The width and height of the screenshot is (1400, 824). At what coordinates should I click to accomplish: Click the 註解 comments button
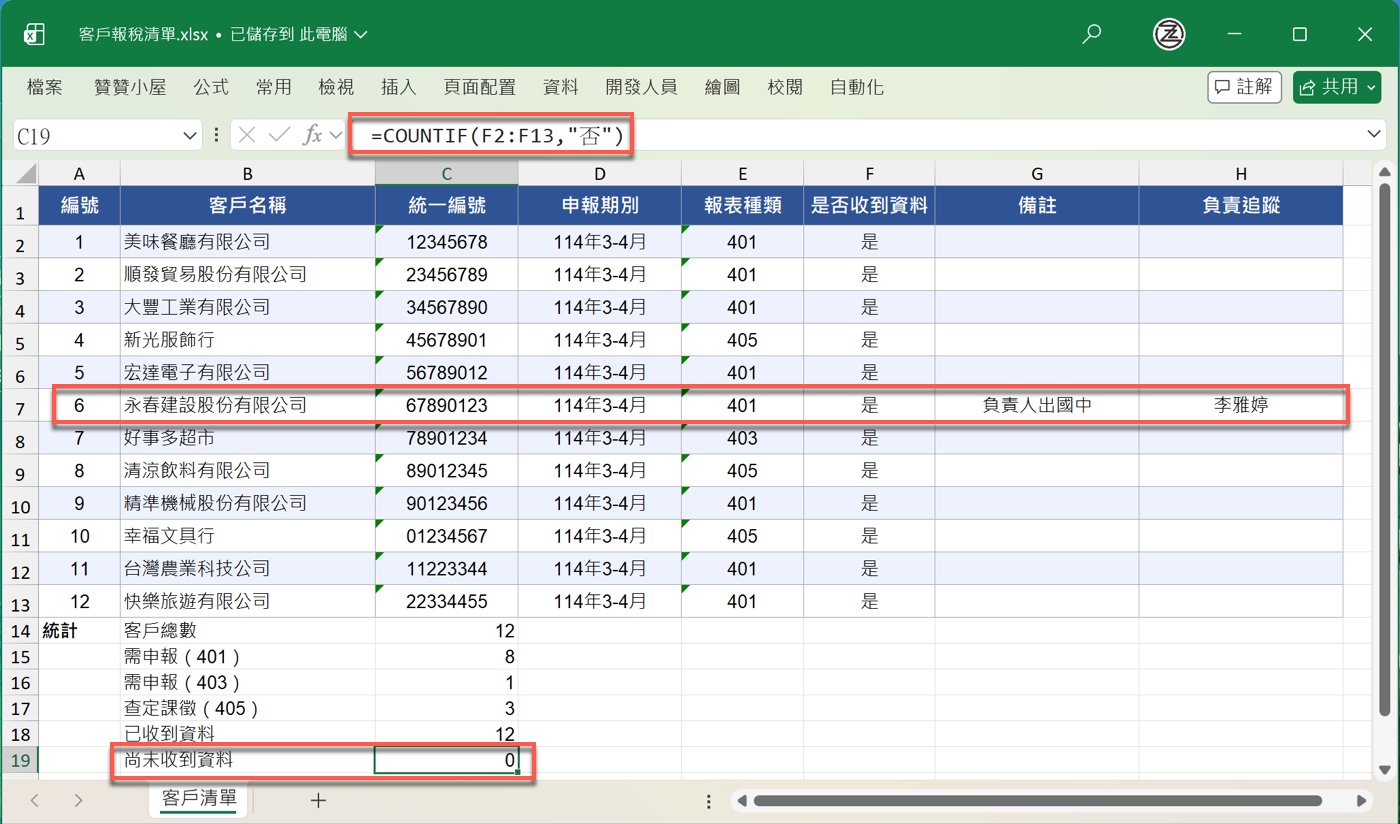tap(1244, 87)
